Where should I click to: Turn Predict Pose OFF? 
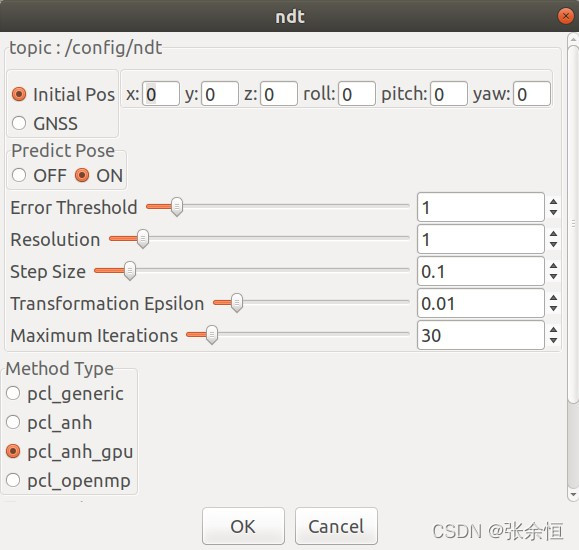pyautogui.click(x=19, y=175)
